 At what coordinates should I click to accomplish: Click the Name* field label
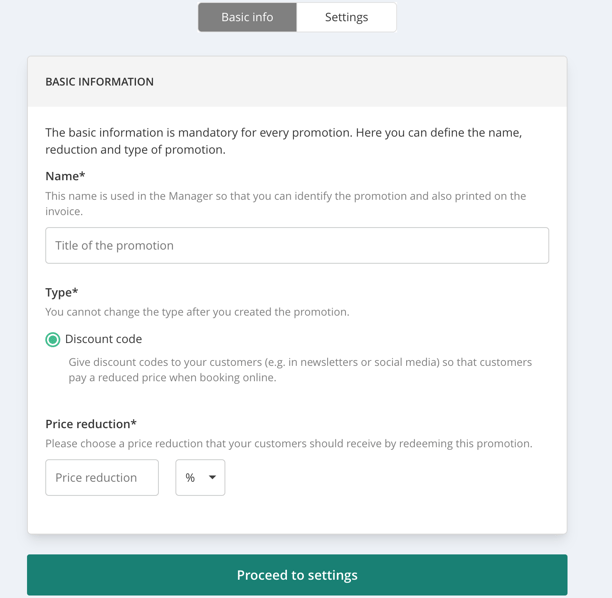point(65,176)
